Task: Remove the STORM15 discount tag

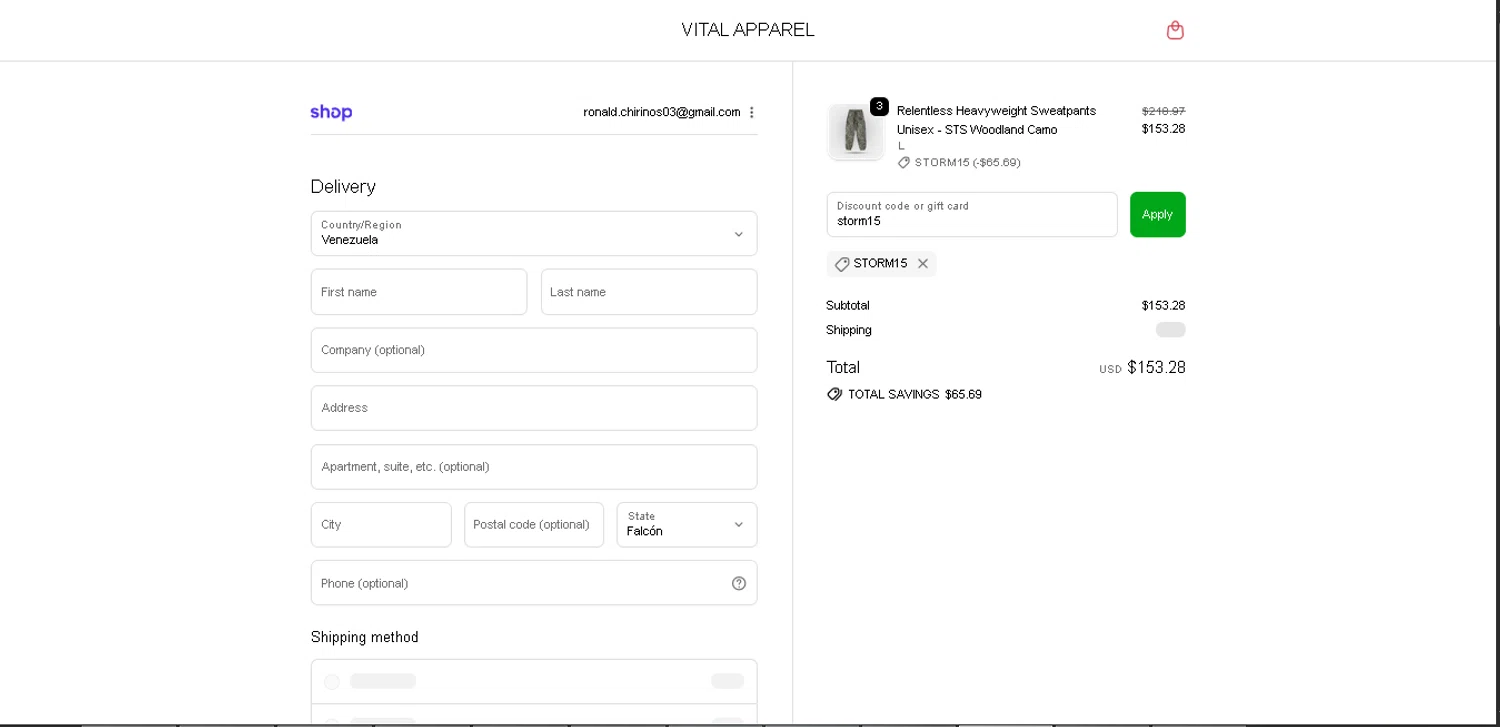Action: (x=923, y=264)
